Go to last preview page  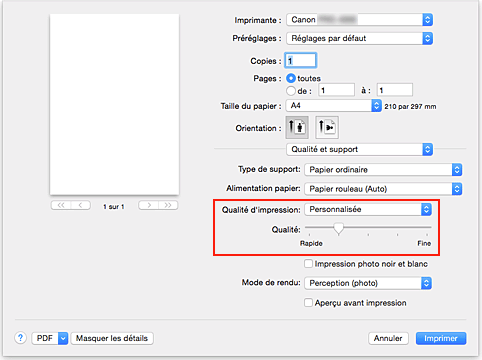168,205
